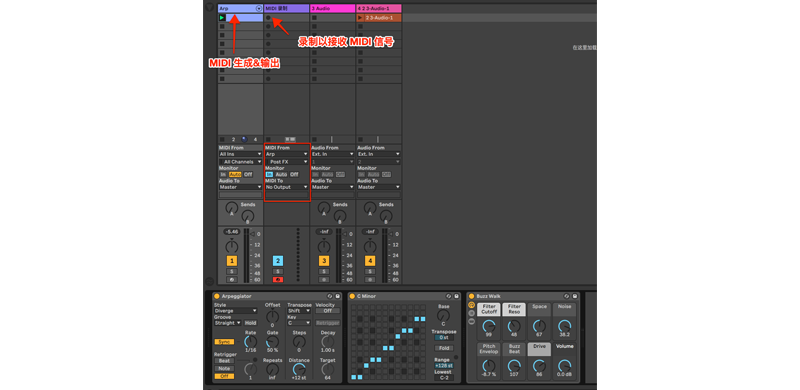Click the Arp track title fold icon
Image resolution: width=800 pixels, height=390 pixels.
[259, 8]
